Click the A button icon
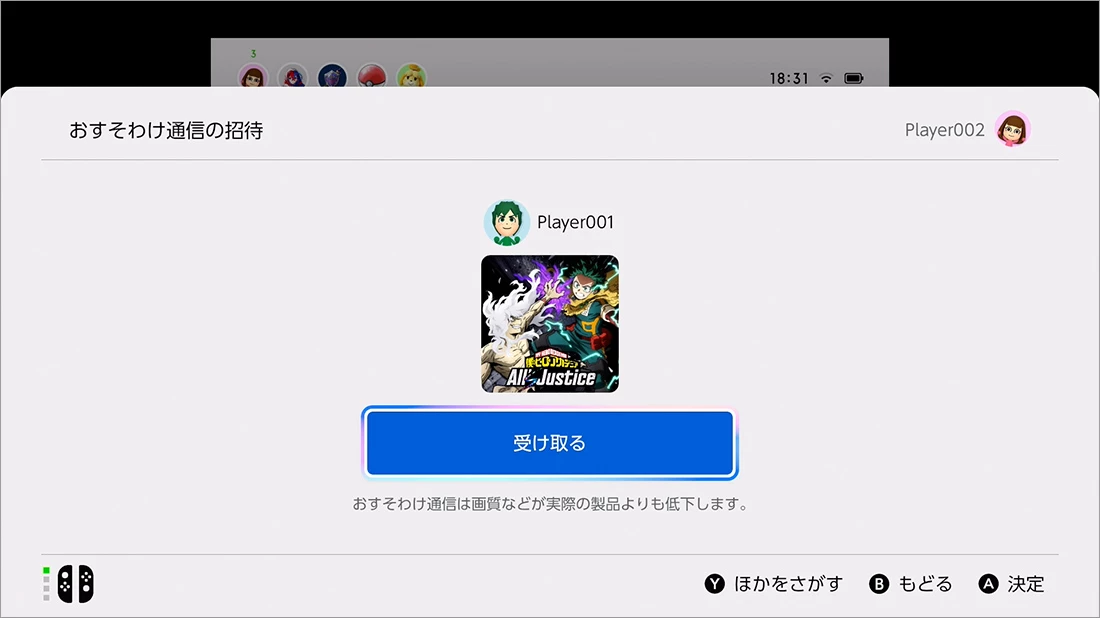The image size is (1100, 618). click(x=988, y=584)
